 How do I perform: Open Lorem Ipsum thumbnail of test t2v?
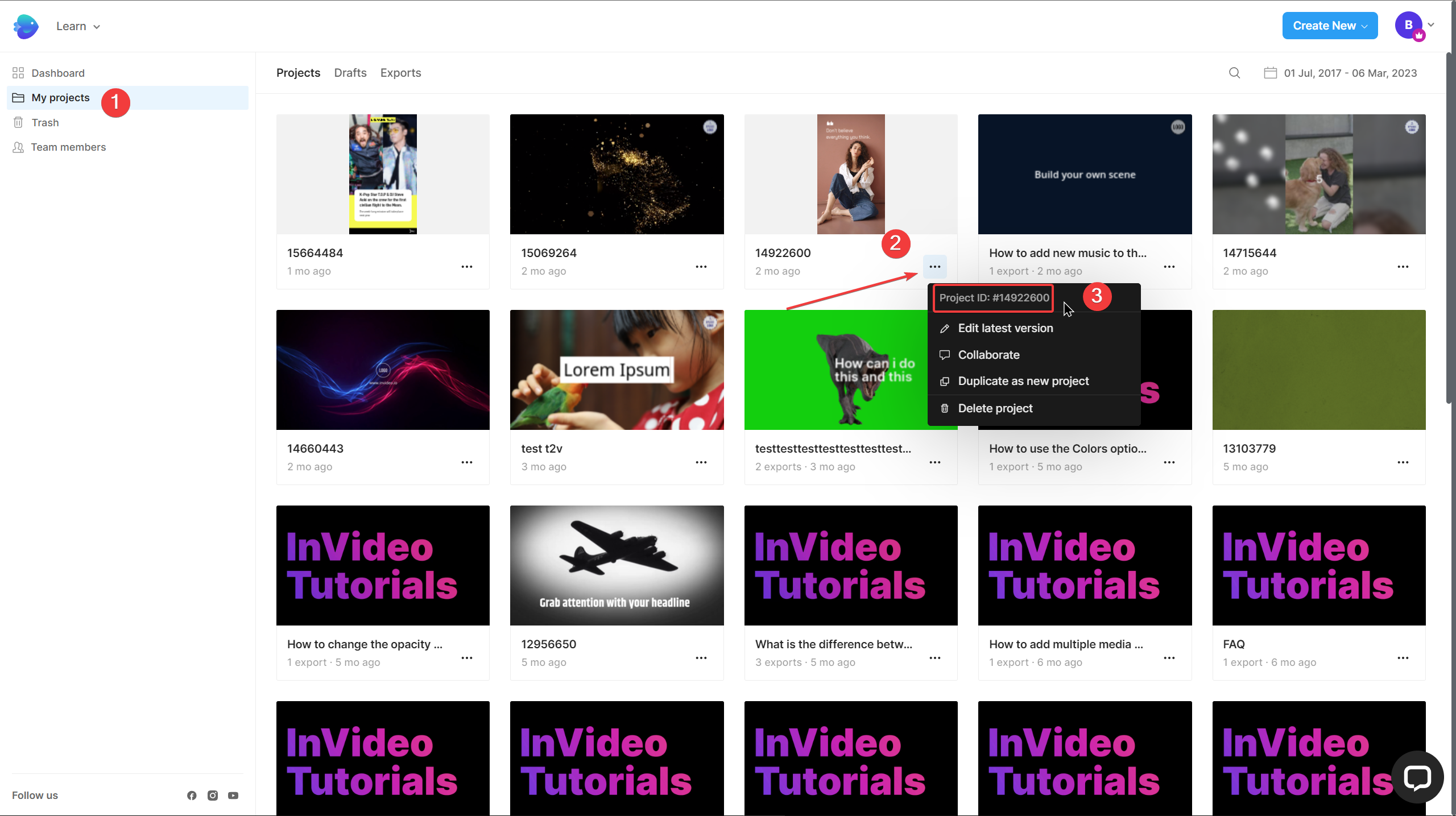pos(617,370)
